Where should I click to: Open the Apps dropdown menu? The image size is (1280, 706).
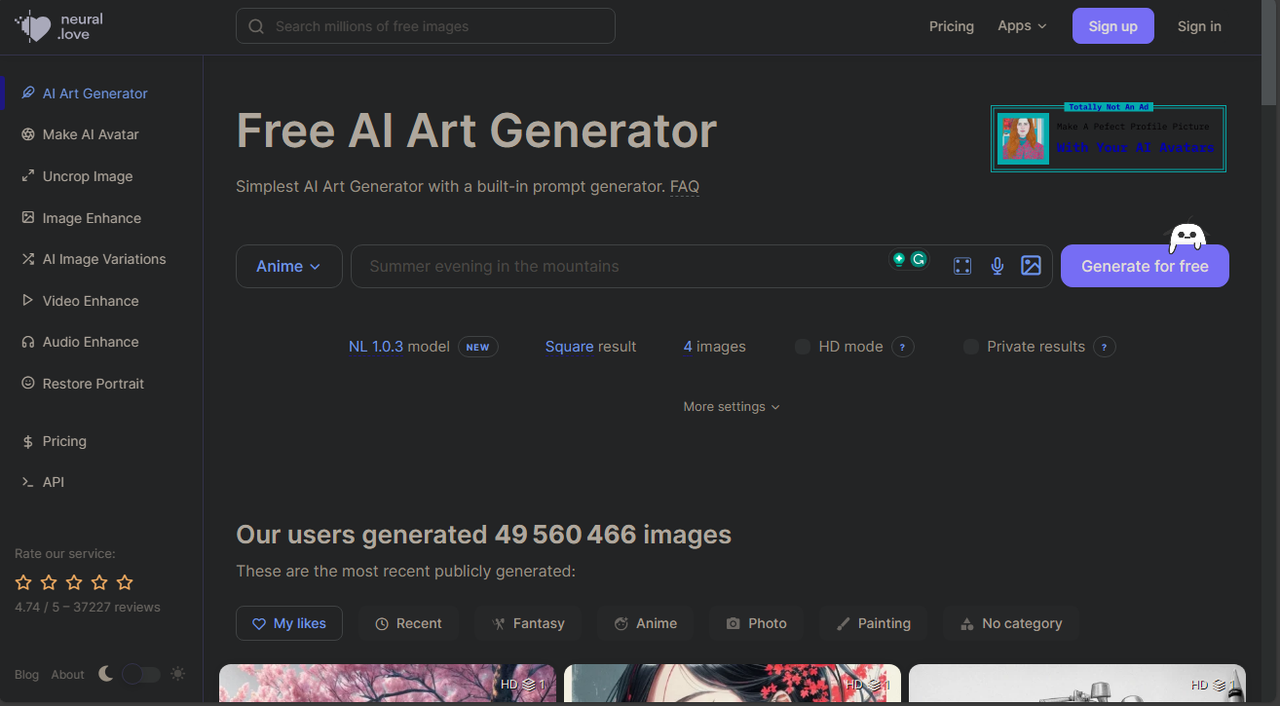tap(1022, 26)
